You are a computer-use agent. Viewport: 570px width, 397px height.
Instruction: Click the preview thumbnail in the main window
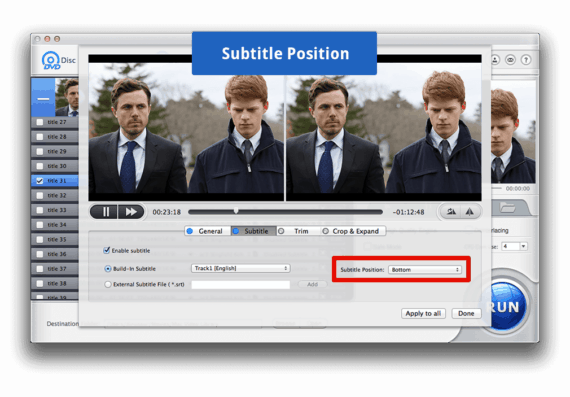(513, 132)
